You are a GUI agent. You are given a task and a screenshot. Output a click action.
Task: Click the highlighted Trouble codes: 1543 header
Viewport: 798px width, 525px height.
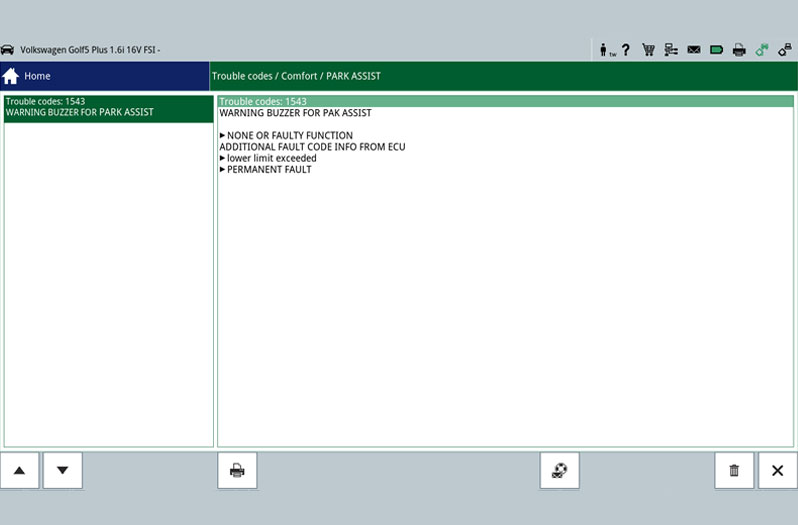click(505, 102)
